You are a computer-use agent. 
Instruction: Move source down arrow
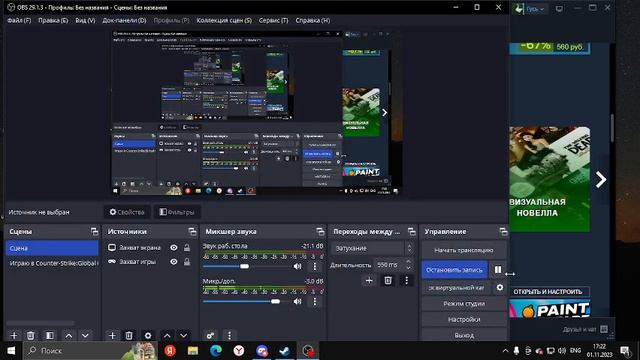click(x=184, y=336)
